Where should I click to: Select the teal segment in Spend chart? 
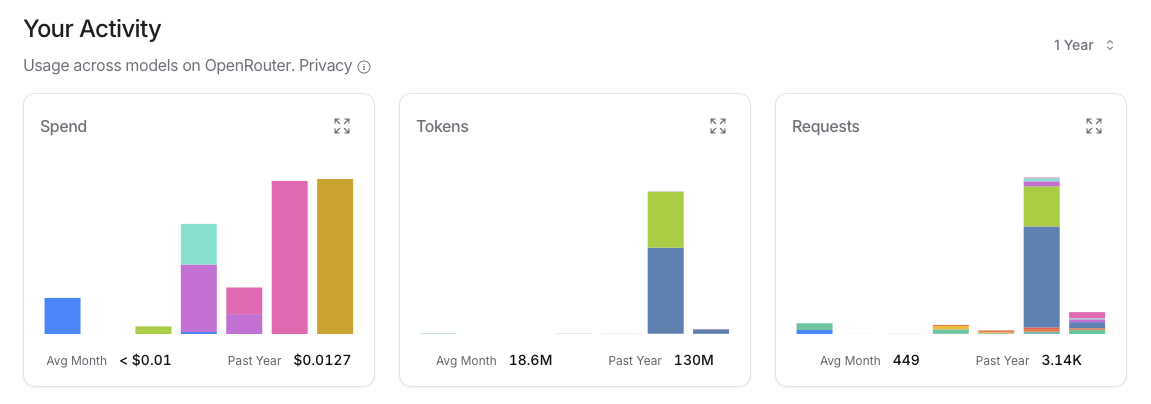pos(199,244)
